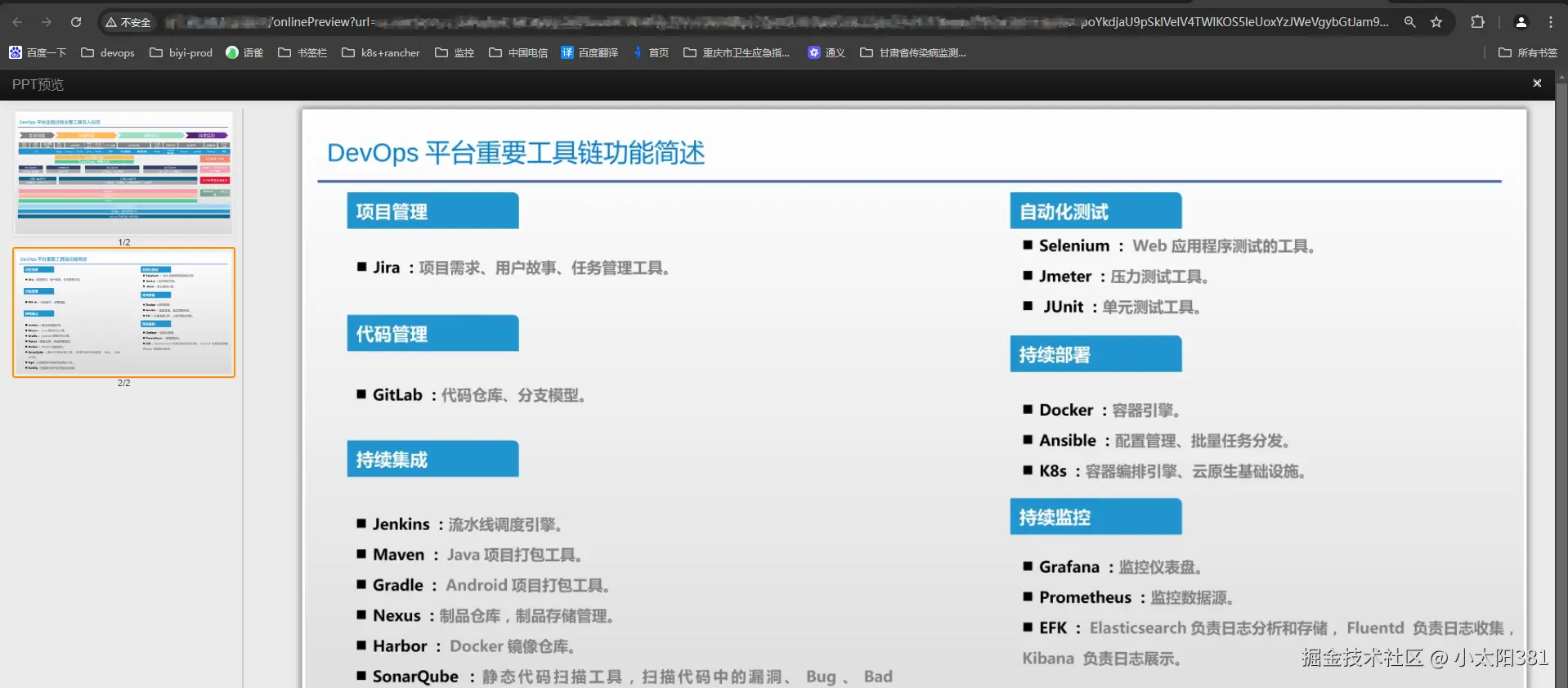
Task: Close the PPT预览 panel with X
Action: point(1537,83)
